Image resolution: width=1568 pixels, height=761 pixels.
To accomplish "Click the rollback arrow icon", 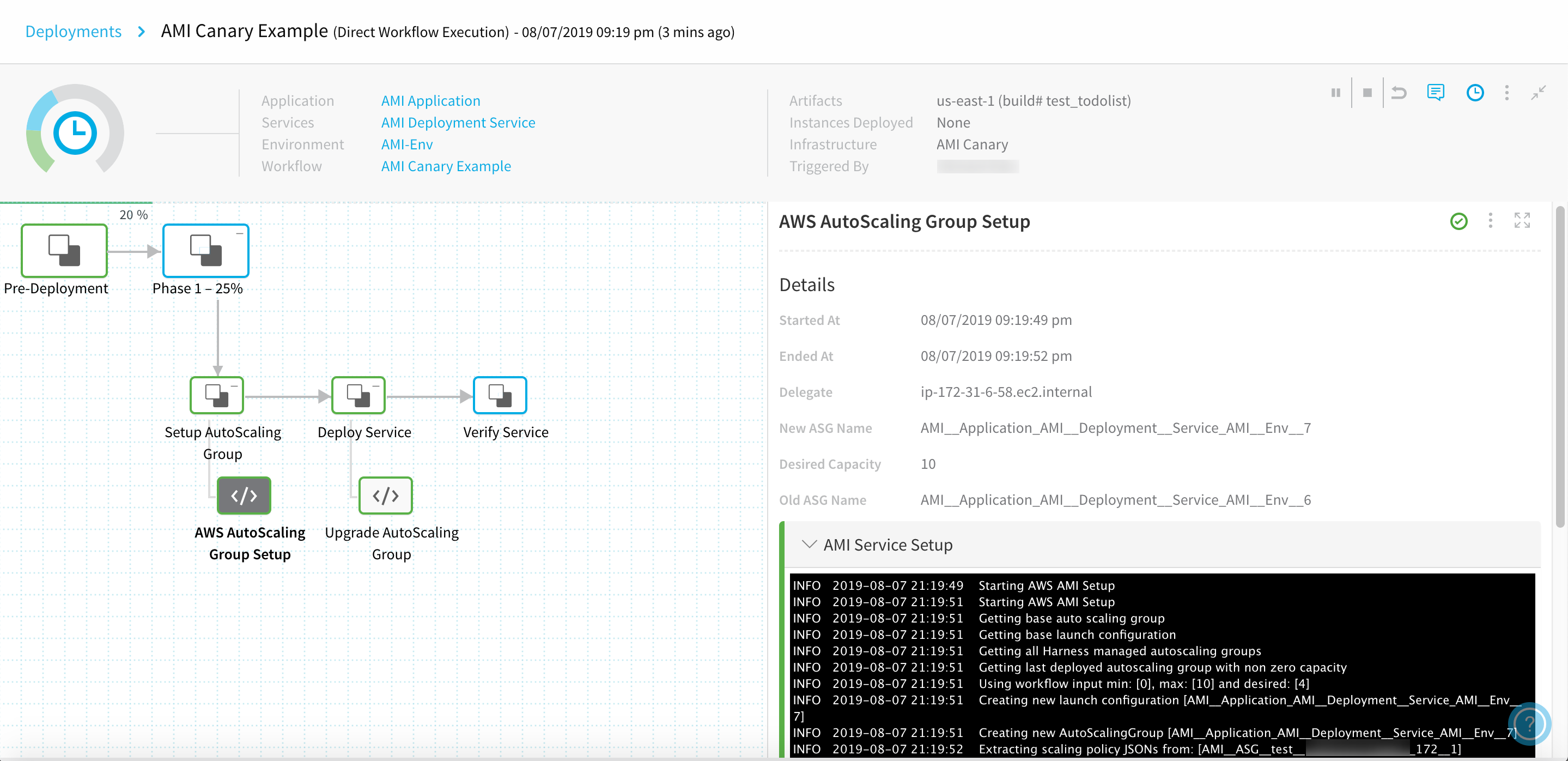I will (x=1399, y=93).
